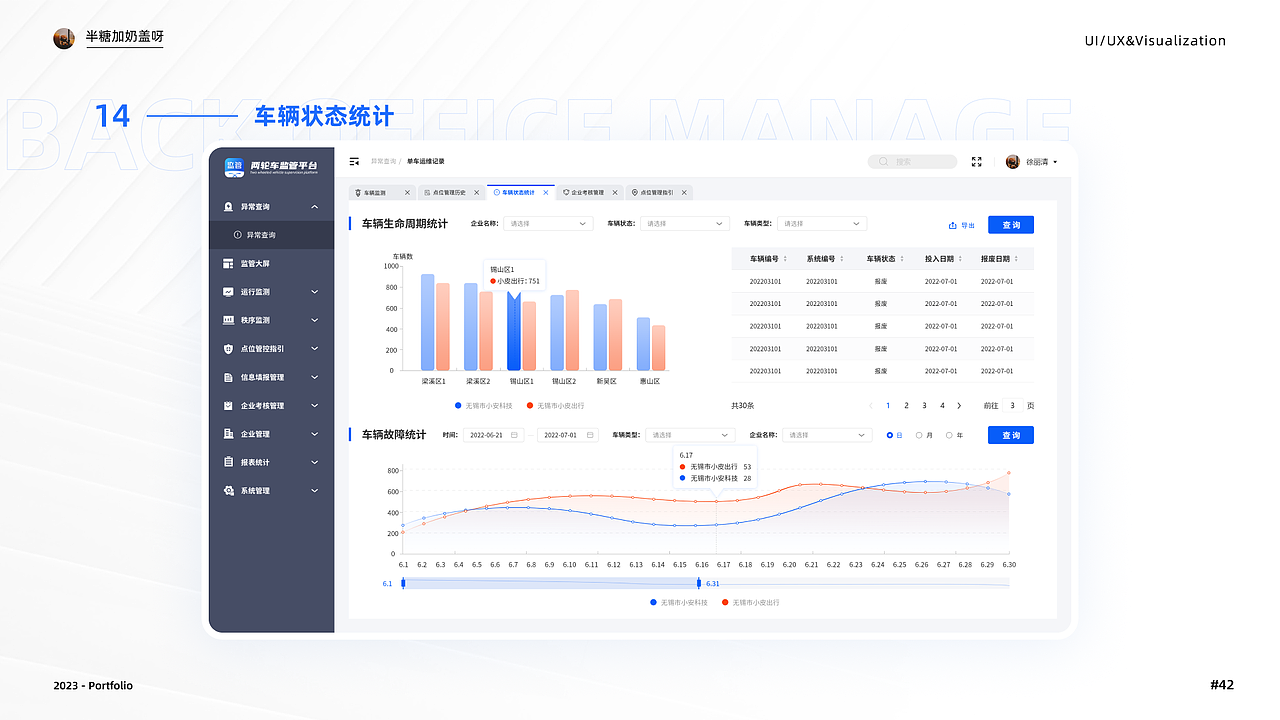This screenshot has width=1280, height=720.
Task: Close the 点位管理历史 tab
Action: pos(477,192)
